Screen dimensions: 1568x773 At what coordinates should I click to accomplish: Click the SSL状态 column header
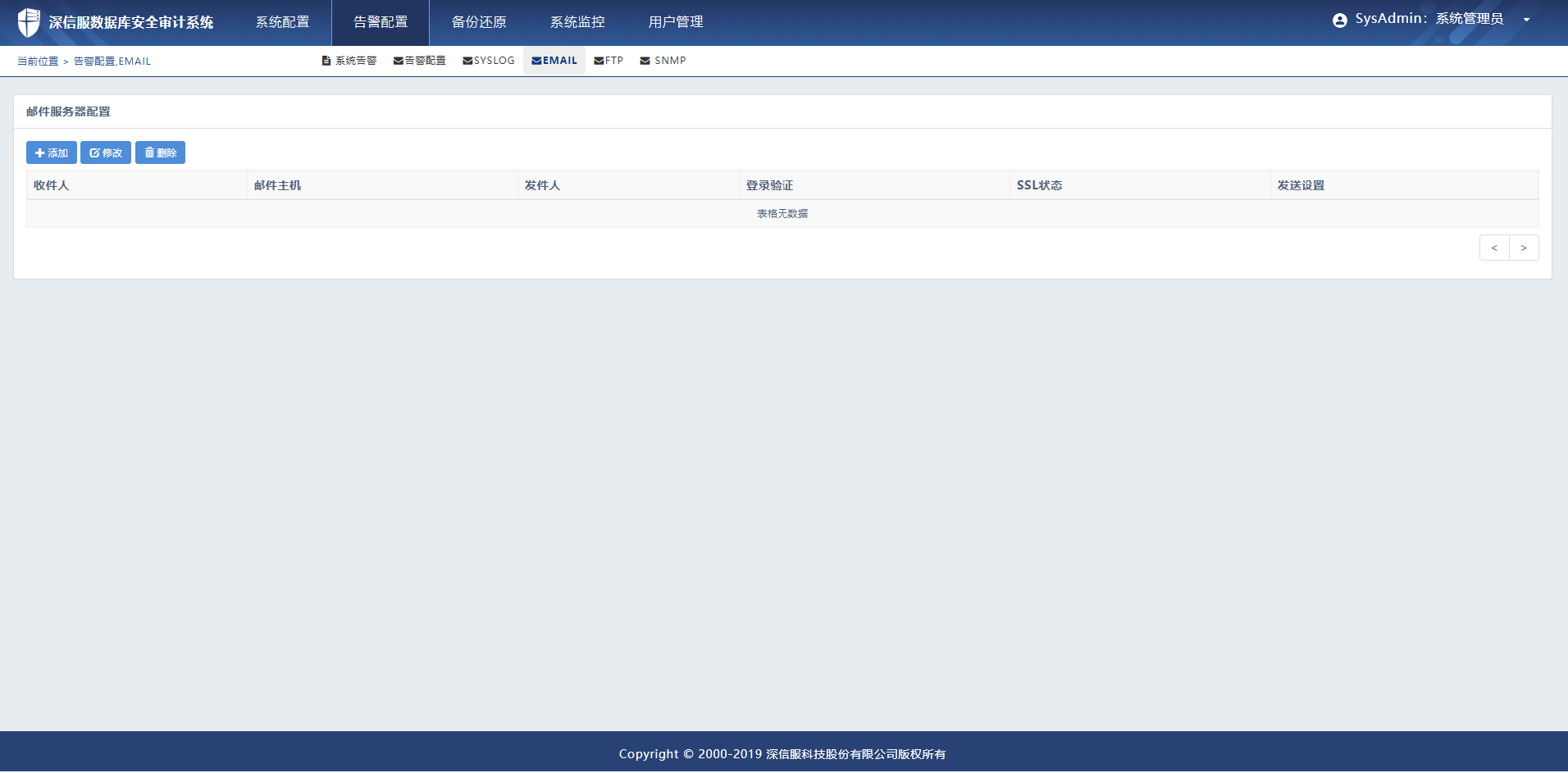1039,185
